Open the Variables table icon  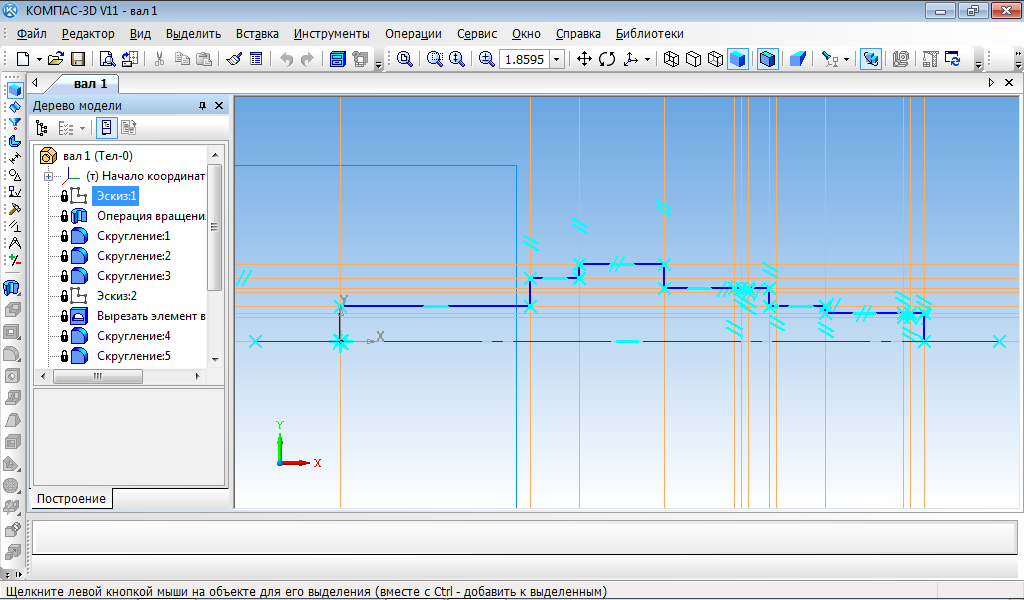pyautogui.click(x=256, y=59)
